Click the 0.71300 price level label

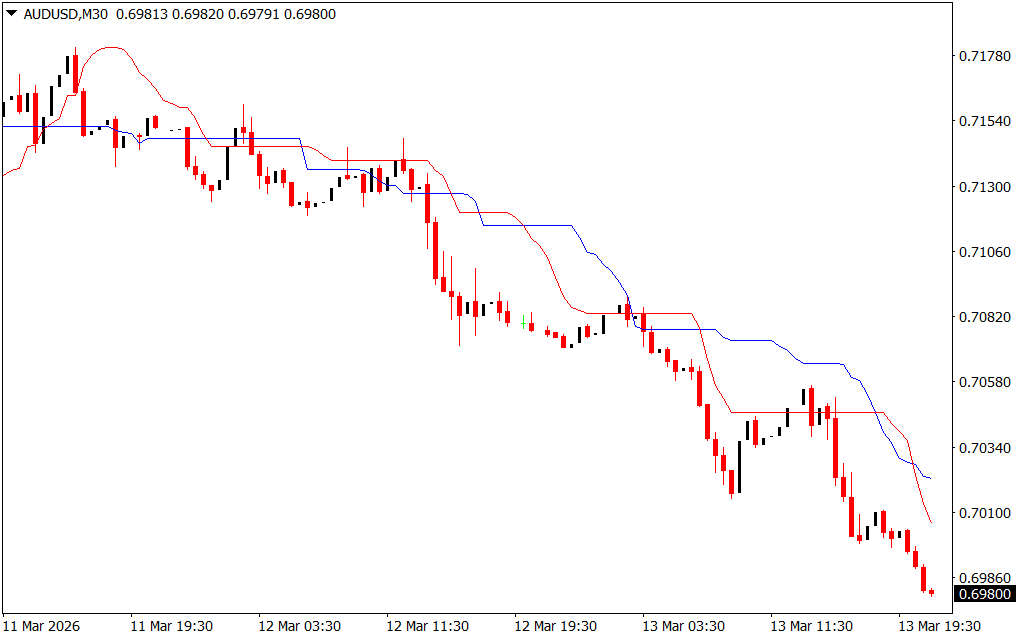(983, 187)
